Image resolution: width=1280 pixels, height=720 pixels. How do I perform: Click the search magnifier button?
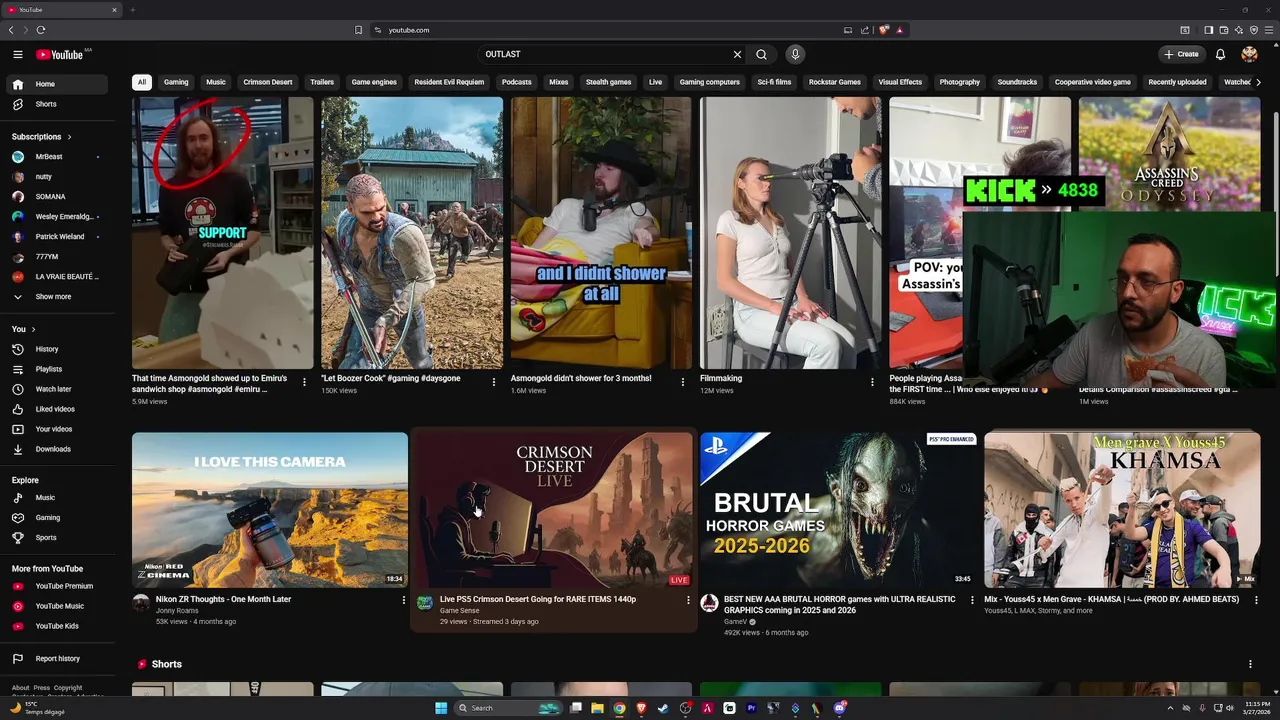[x=761, y=54]
